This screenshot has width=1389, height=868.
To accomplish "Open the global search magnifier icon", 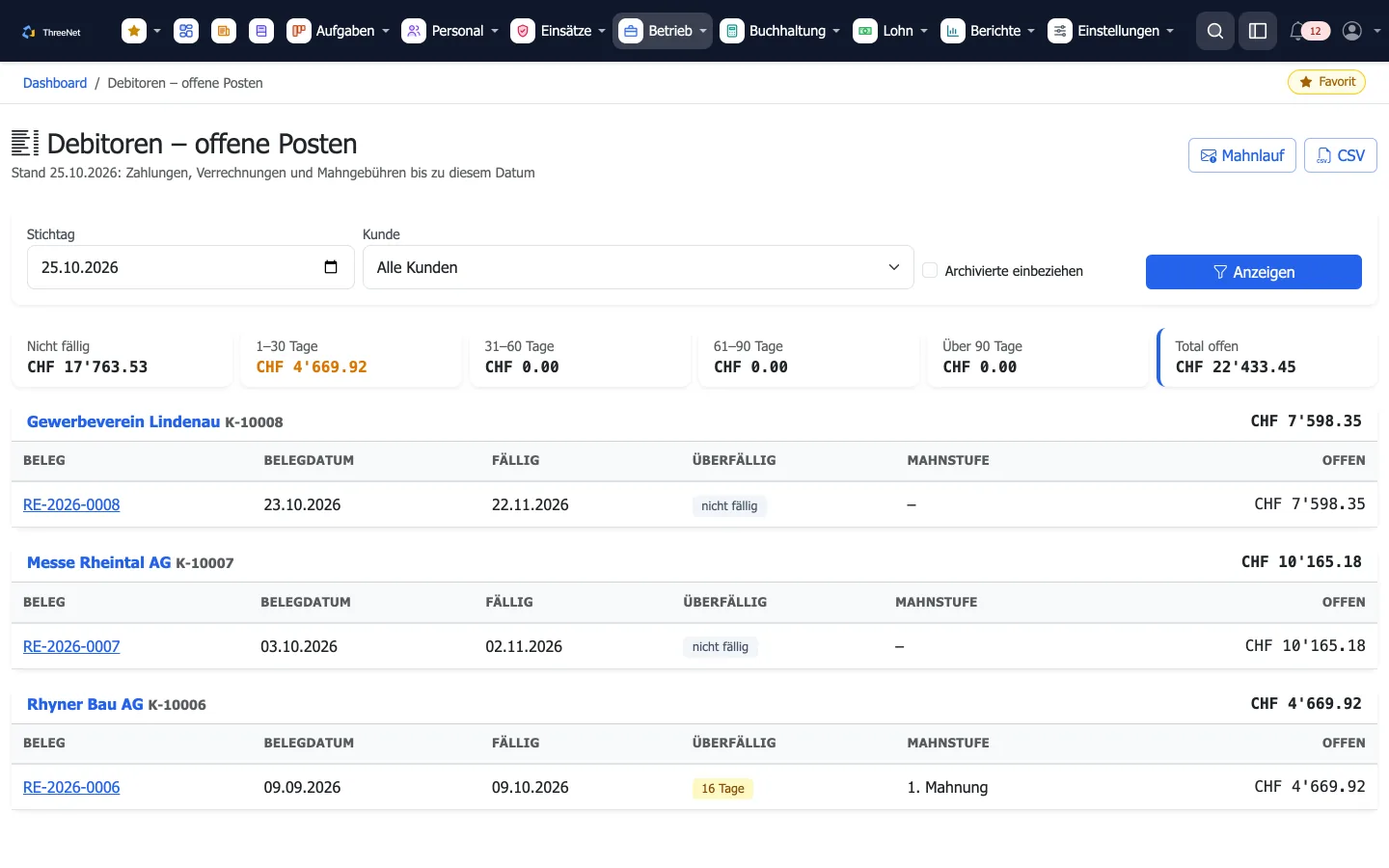I will pyautogui.click(x=1215, y=31).
